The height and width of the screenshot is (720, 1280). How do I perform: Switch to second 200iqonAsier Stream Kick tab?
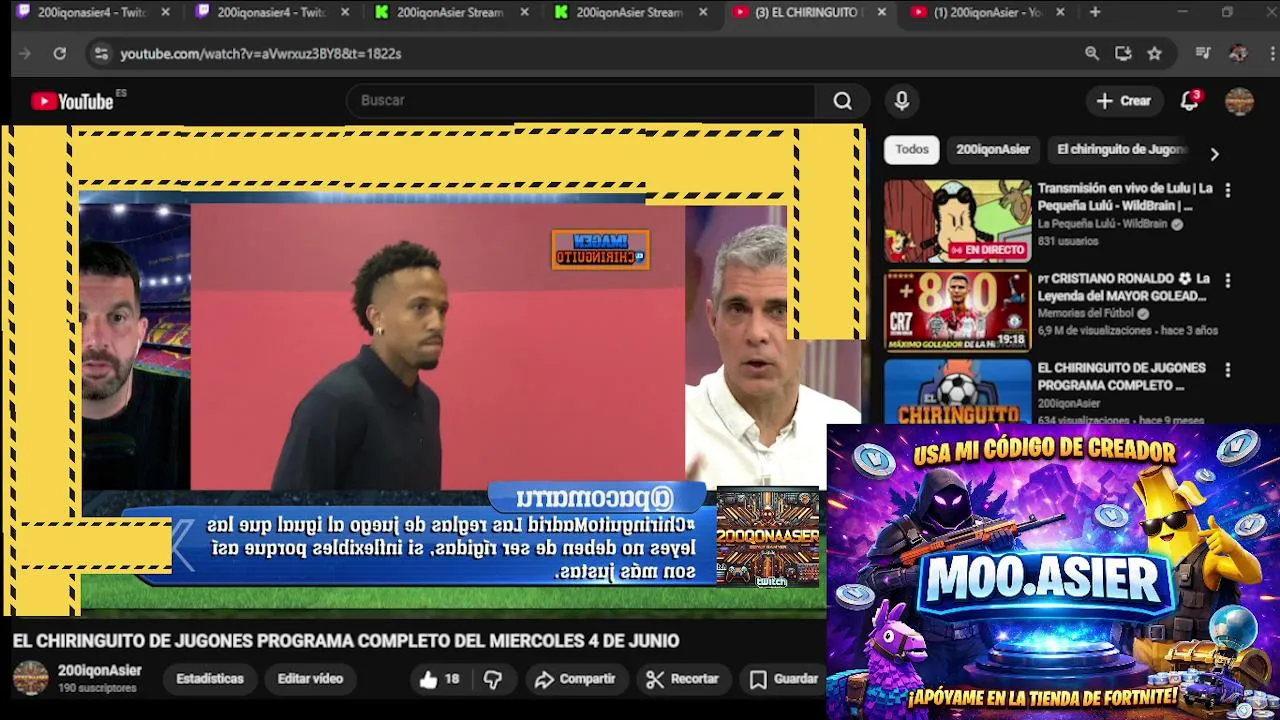[630, 13]
